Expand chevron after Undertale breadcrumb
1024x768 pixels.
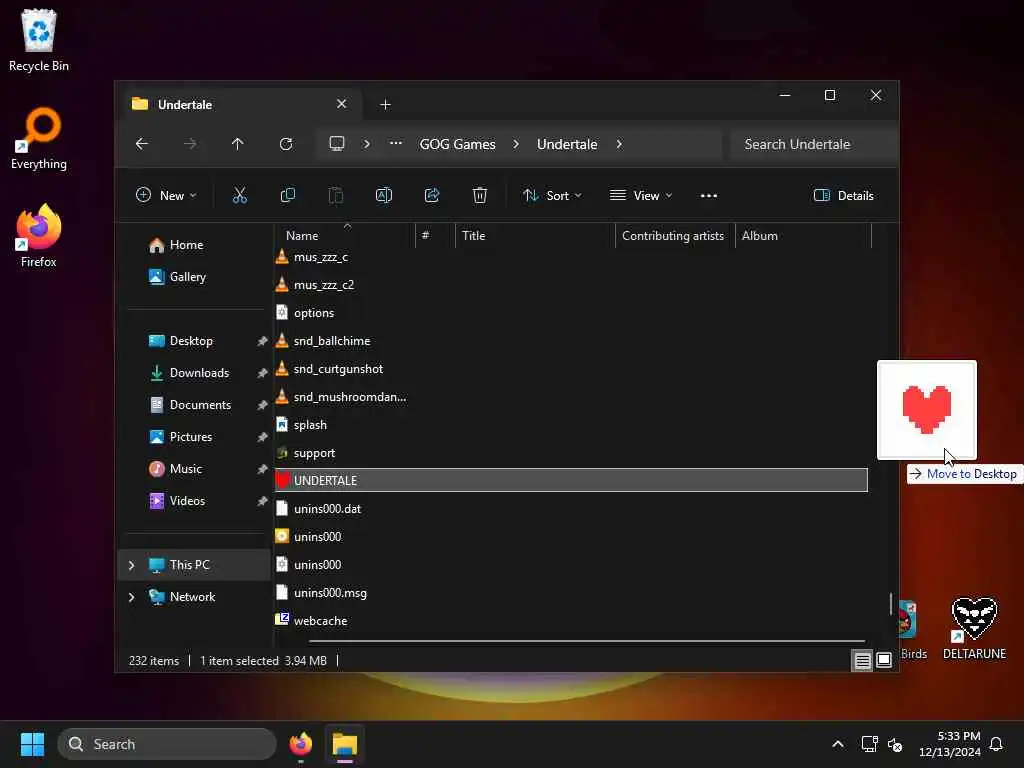(619, 144)
